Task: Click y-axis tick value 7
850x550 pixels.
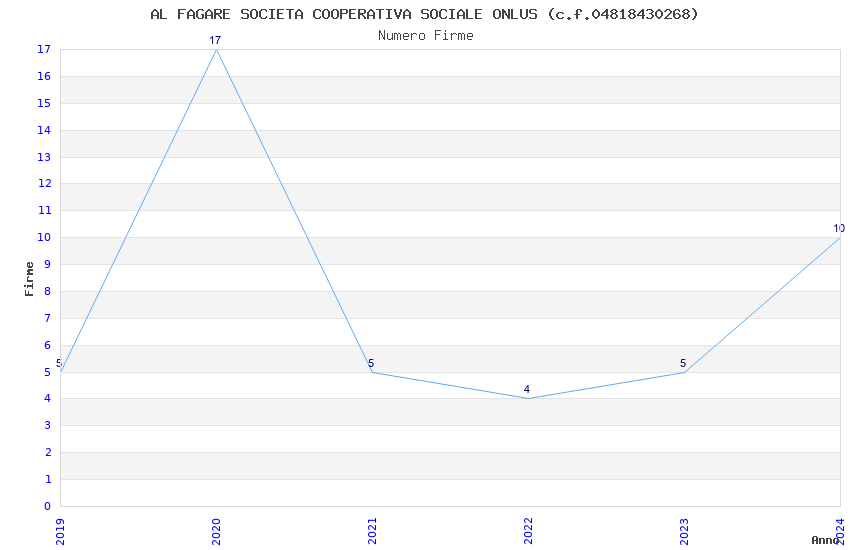Action: [x=48, y=318]
